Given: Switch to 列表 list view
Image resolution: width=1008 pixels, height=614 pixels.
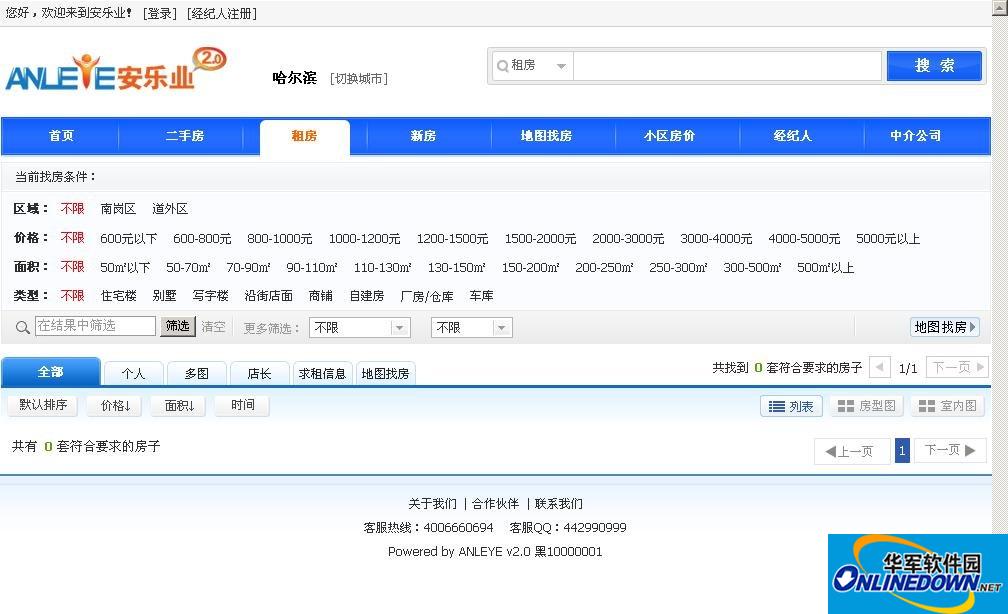Looking at the screenshot, I should pyautogui.click(x=791, y=406).
